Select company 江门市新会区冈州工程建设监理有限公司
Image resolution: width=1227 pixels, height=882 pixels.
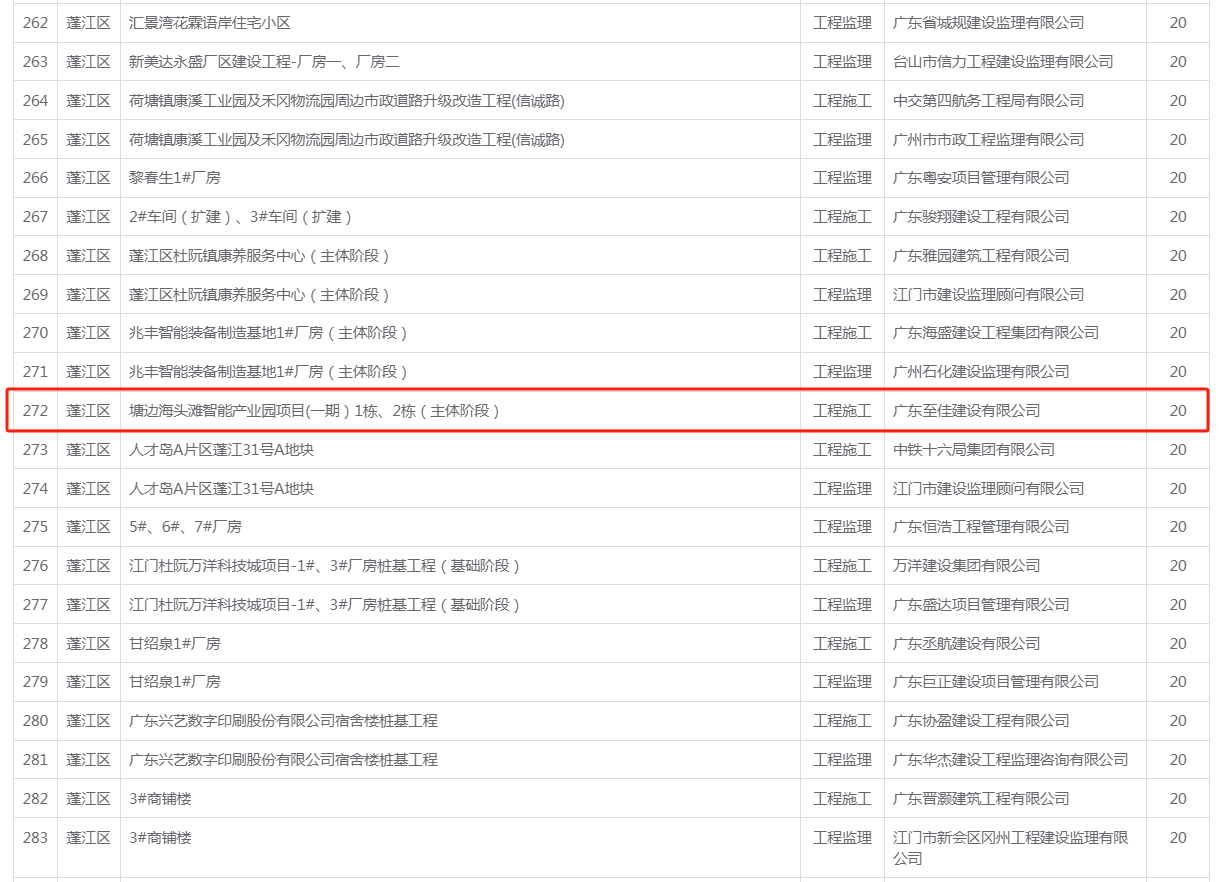1010,848
